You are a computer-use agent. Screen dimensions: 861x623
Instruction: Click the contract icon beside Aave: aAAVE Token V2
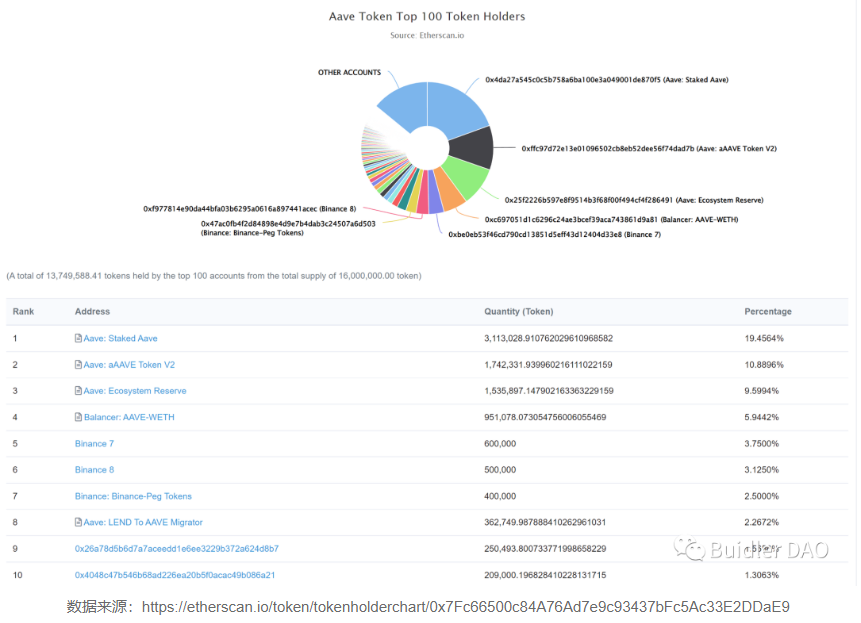tap(79, 364)
